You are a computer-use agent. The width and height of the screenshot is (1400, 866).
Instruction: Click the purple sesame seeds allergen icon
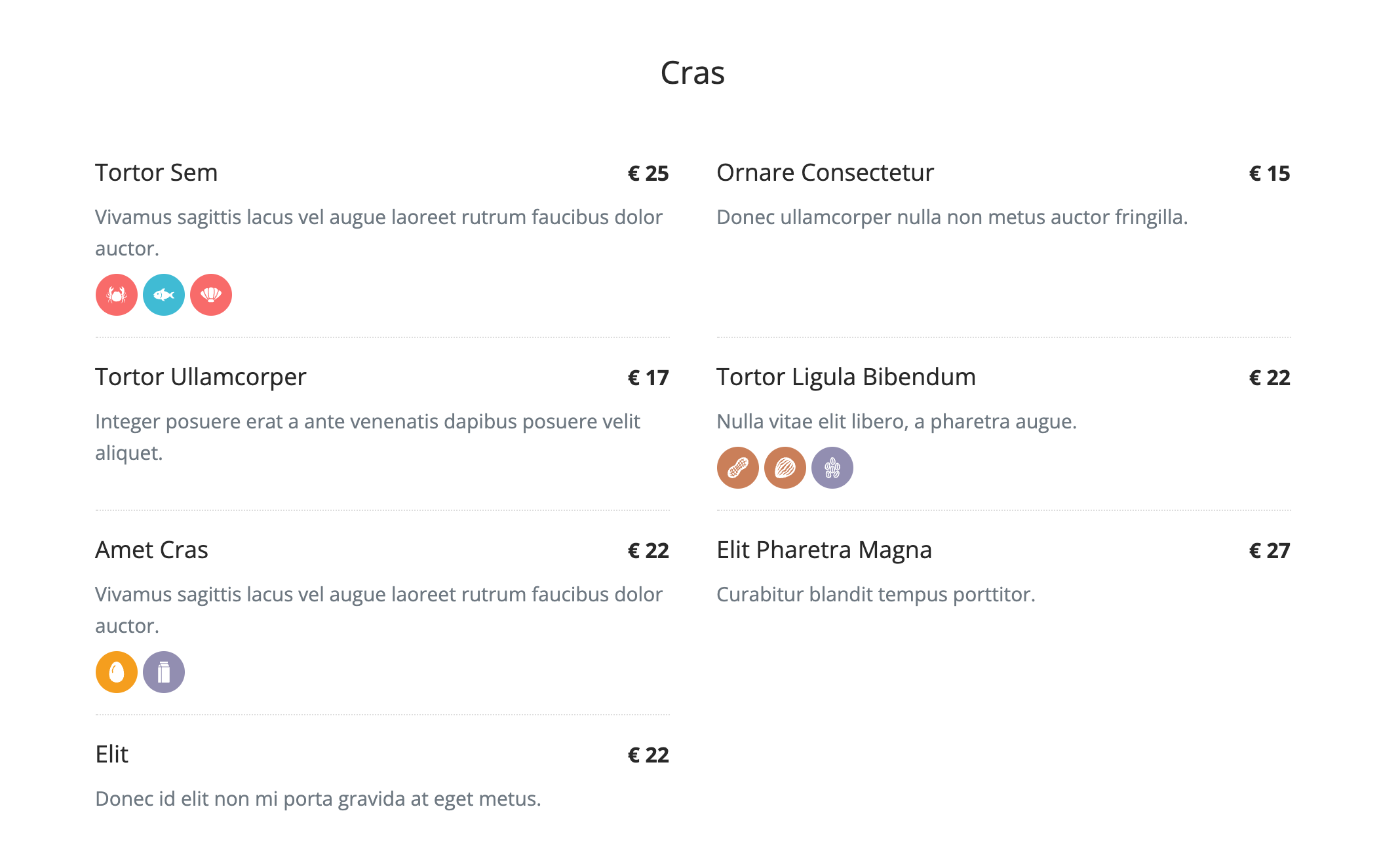pyautogui.click(x=832, y=468)
